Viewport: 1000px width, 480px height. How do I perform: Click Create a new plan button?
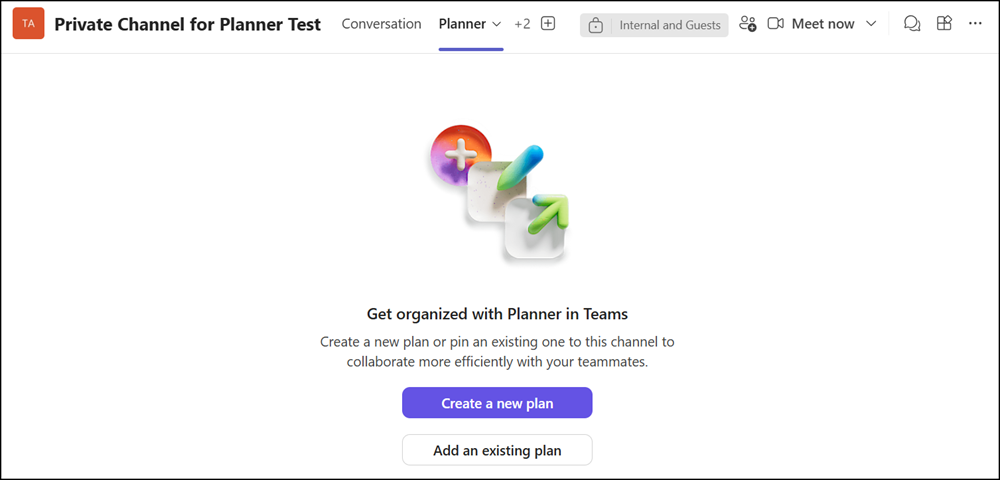coord(497,403)
